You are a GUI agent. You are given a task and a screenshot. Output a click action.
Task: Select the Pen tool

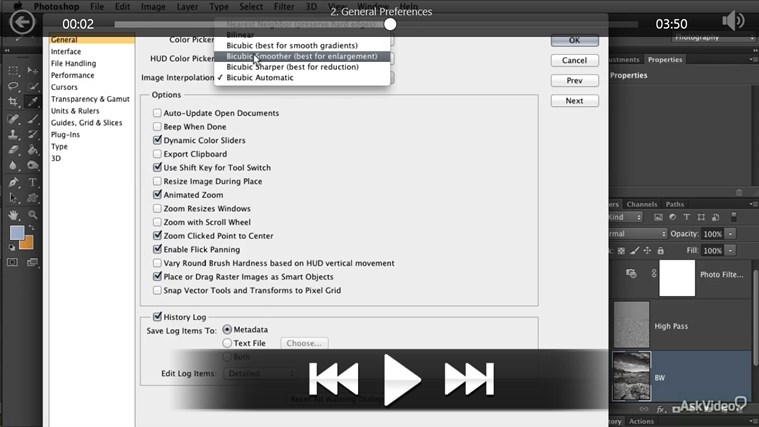13,183
